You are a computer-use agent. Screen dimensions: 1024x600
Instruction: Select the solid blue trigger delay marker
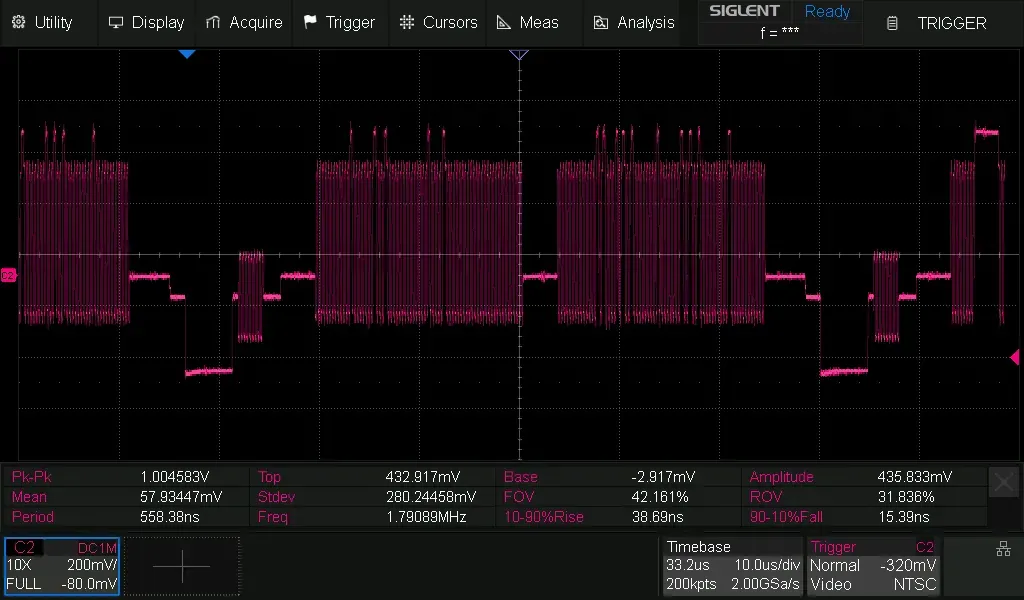(x=187, y=55)
